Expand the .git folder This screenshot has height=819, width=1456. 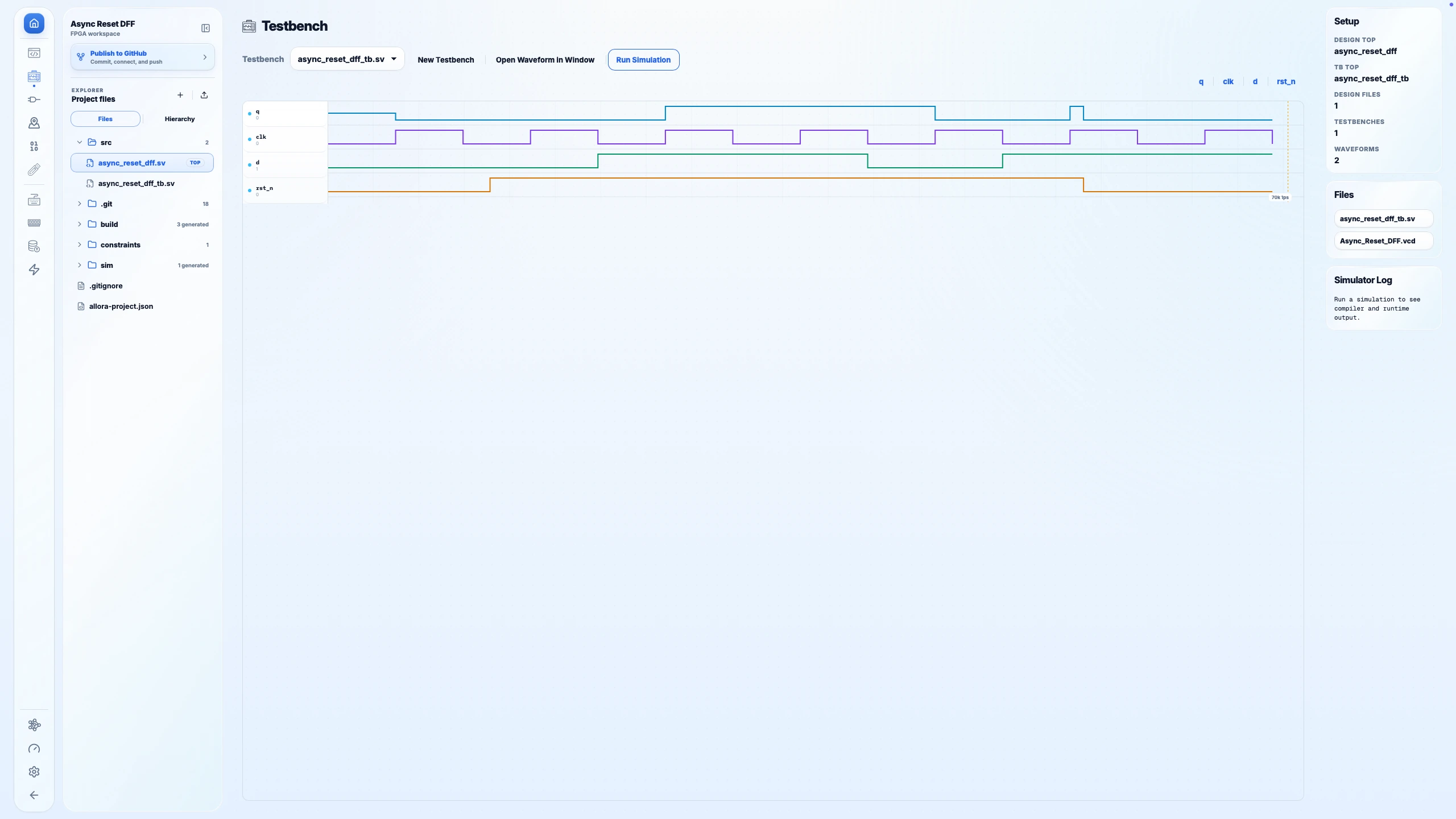80,204
